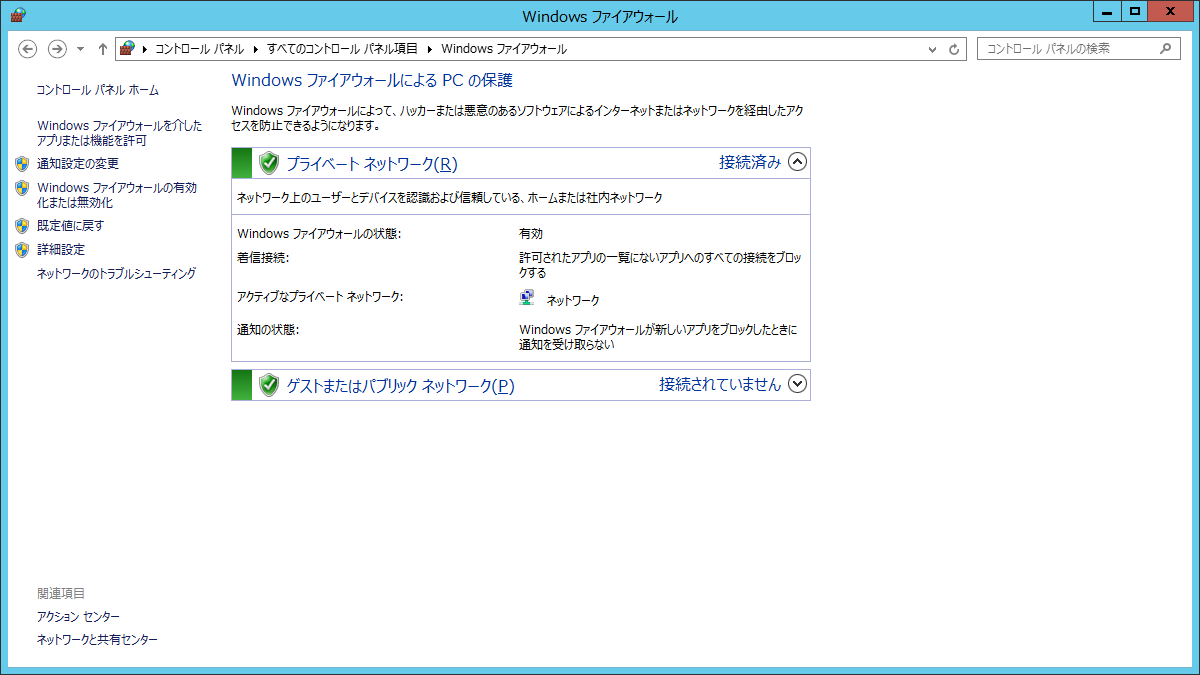Open the address bar history dropdown
Viewport: 1200px width, 675px height.
click(x=933, y=49)
